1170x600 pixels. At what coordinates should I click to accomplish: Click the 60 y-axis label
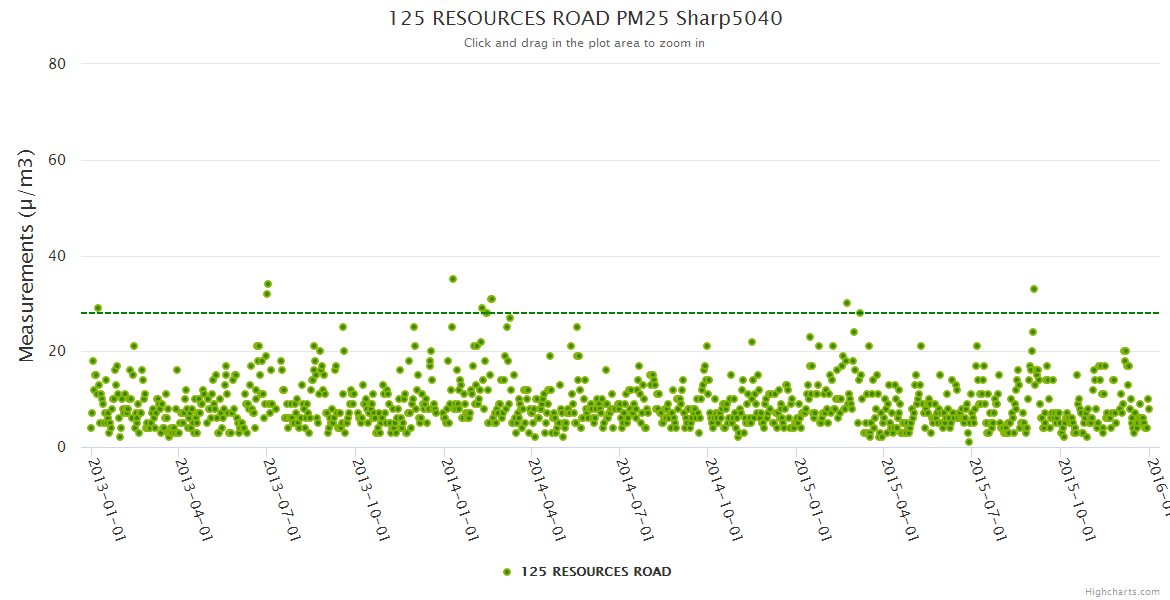pos(57,160)
